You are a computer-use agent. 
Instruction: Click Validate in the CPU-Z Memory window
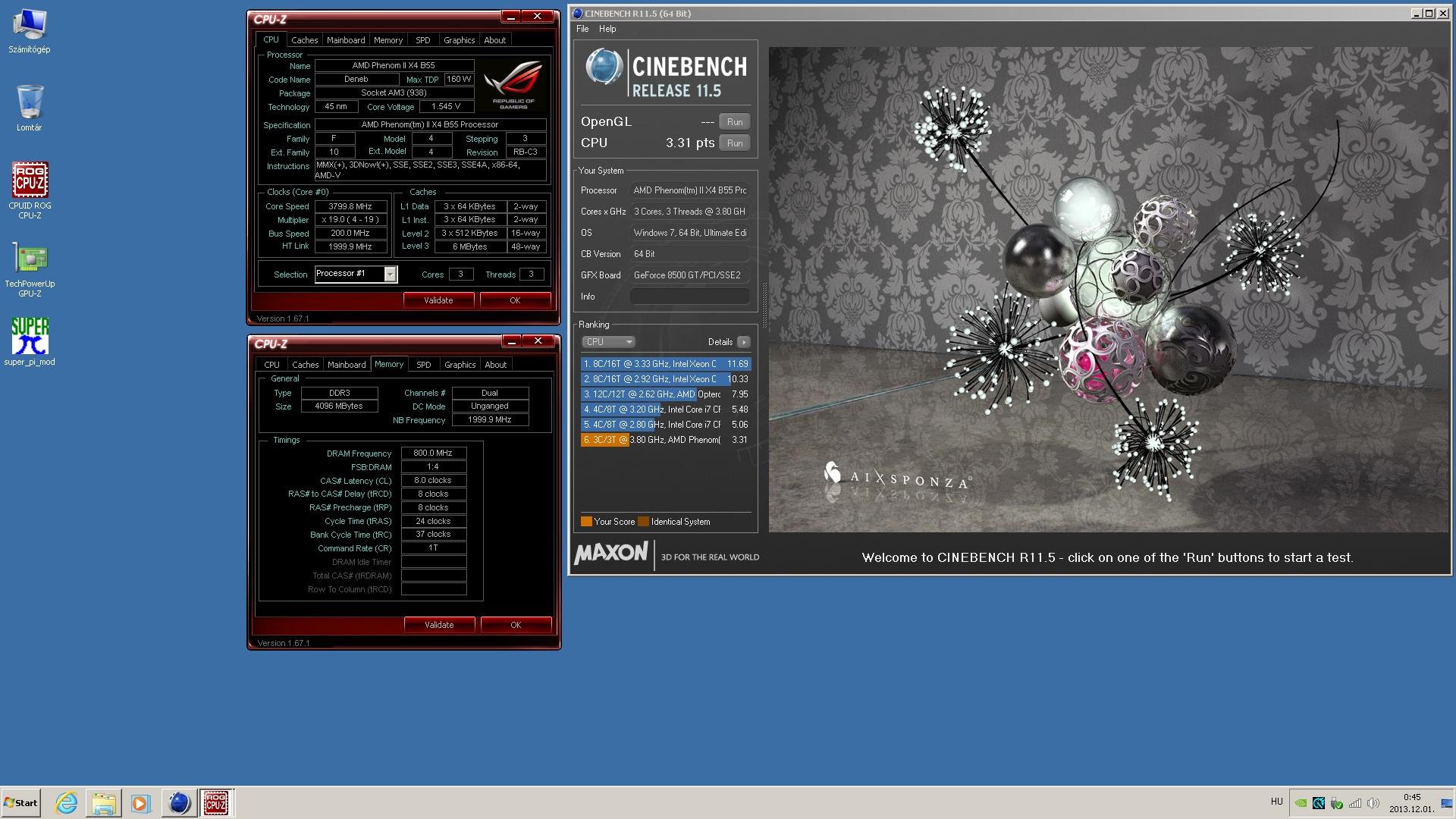[439, 625]
